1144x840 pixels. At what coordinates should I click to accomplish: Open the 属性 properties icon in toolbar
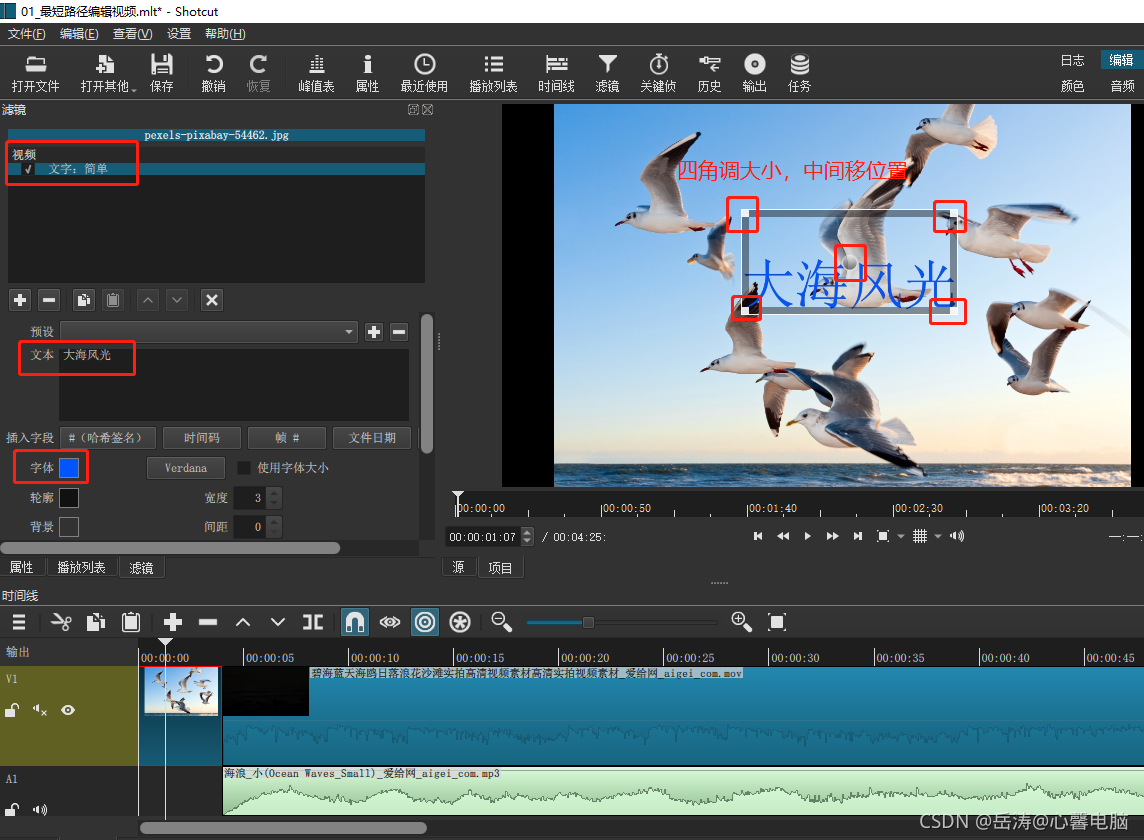click(367, 73)
